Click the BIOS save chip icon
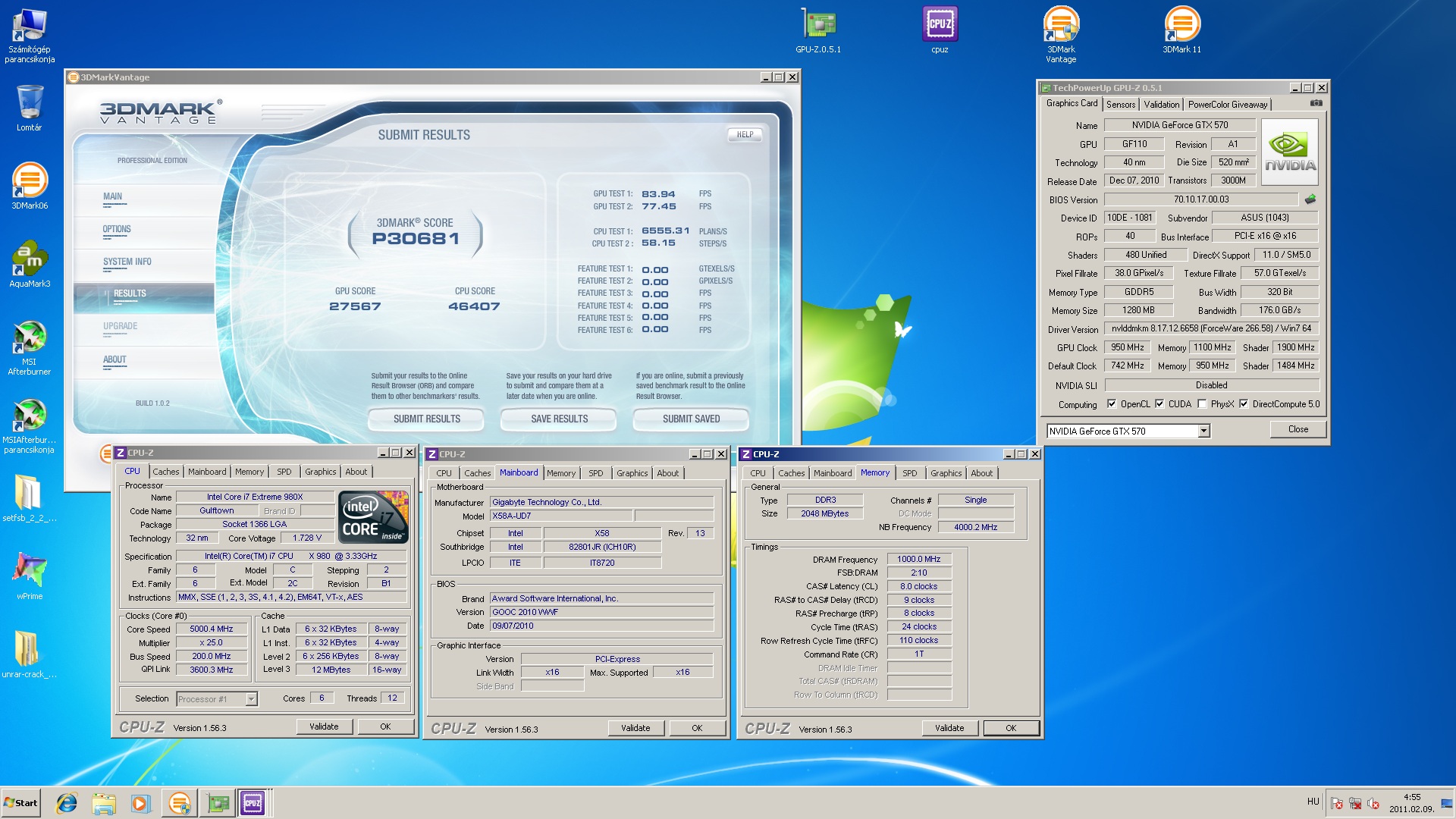This screenshot has width=1456, height=819. 1310,199
